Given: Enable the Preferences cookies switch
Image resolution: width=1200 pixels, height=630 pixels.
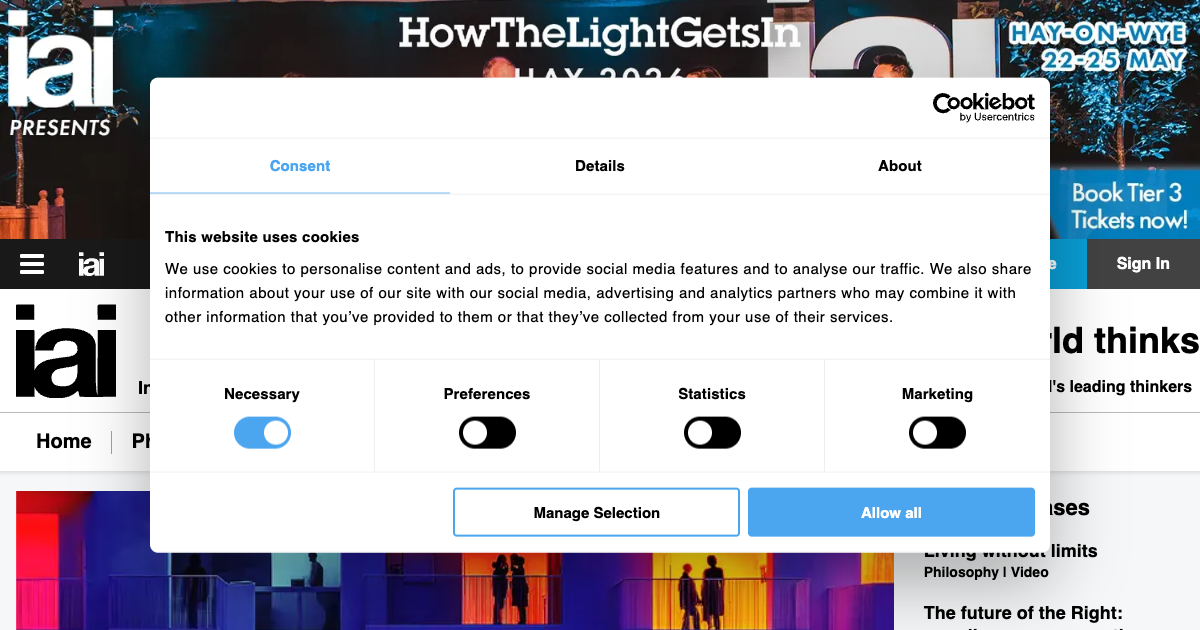Looking at the screenshot, I should pyautogui.click(x=487, y=433).
